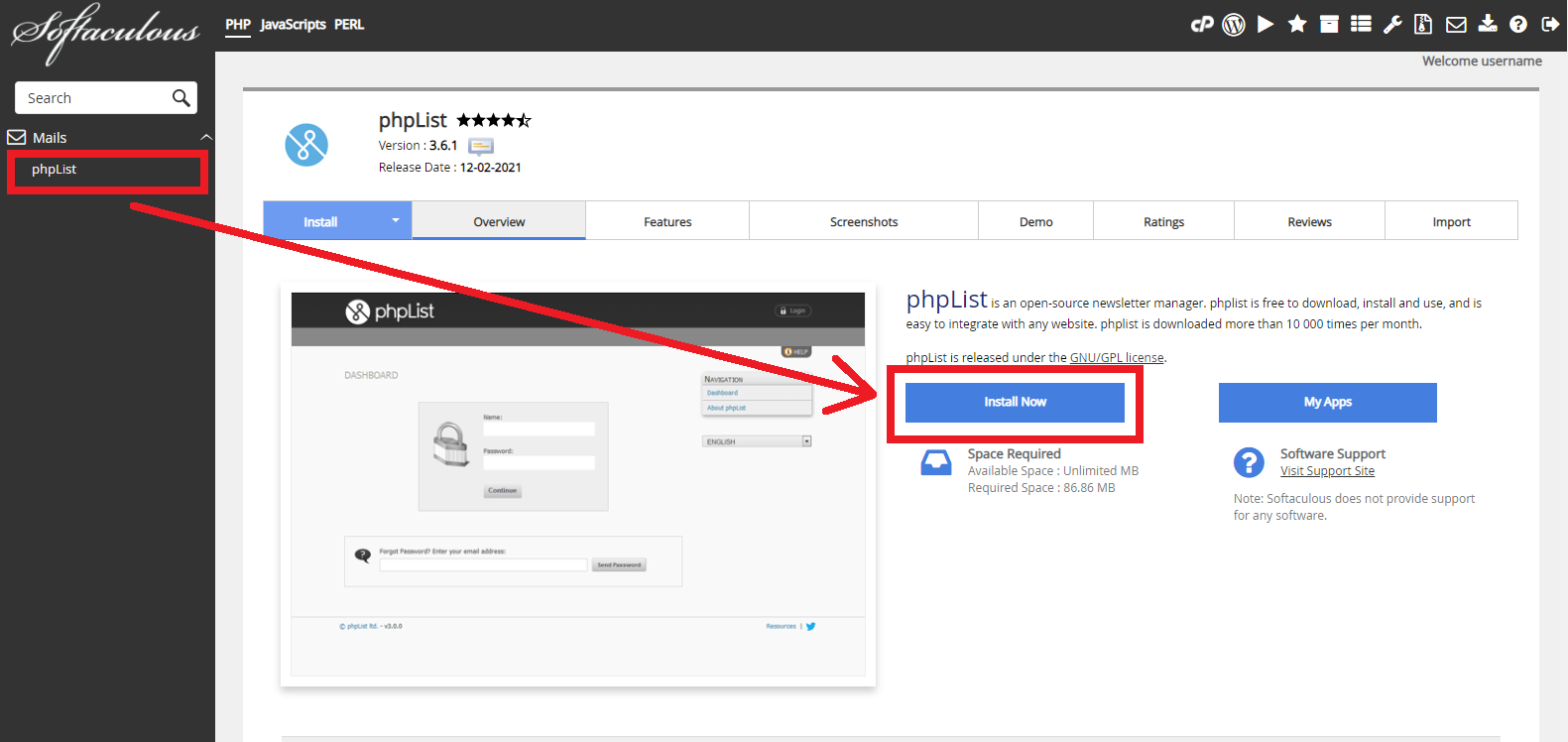Click the phpList title heading
The width and height of the screenshot is (1568, 742).
click(413, 120)
